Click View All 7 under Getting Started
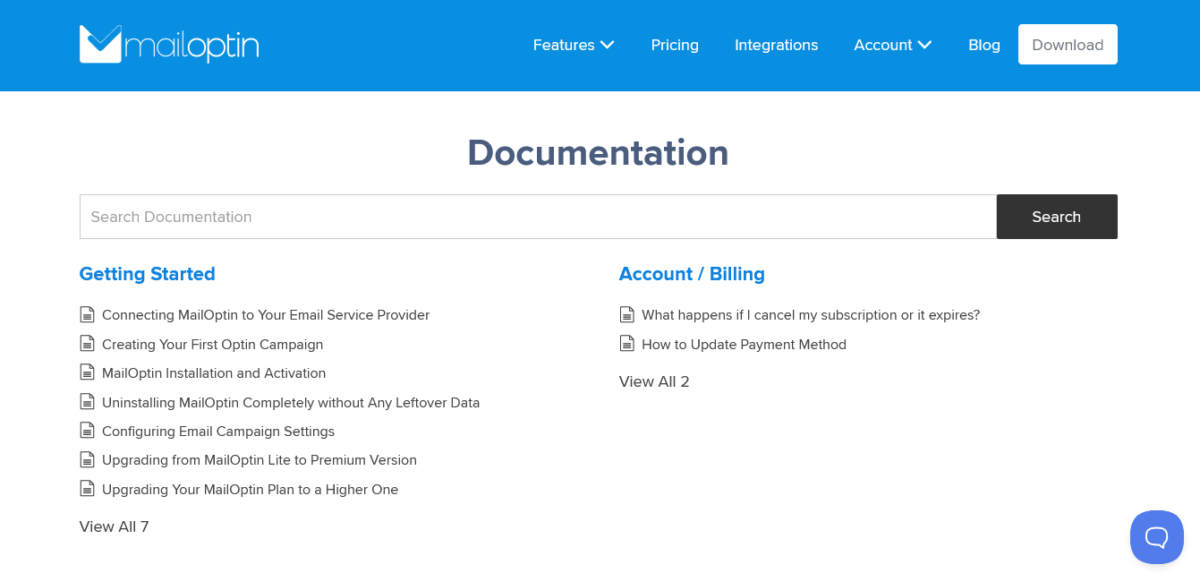 tap(114, 526)
